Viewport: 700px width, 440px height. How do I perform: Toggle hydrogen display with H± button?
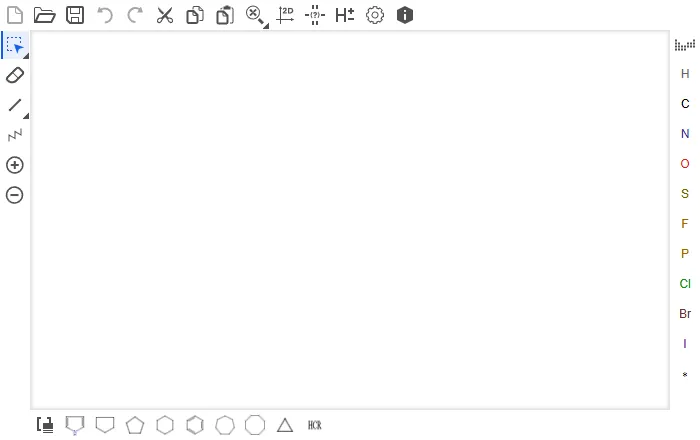345,15
